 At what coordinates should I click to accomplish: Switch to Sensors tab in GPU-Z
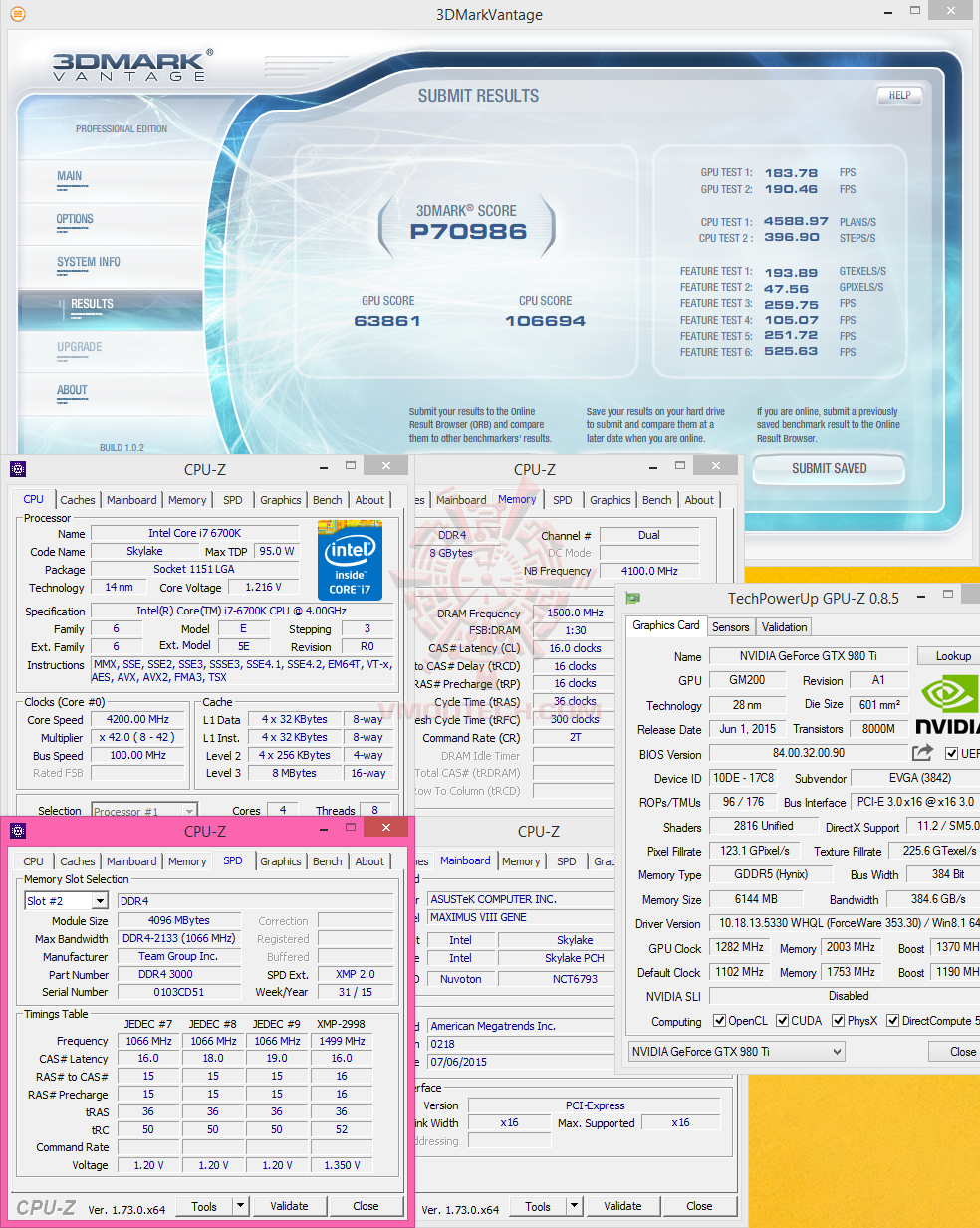(730, 627)
